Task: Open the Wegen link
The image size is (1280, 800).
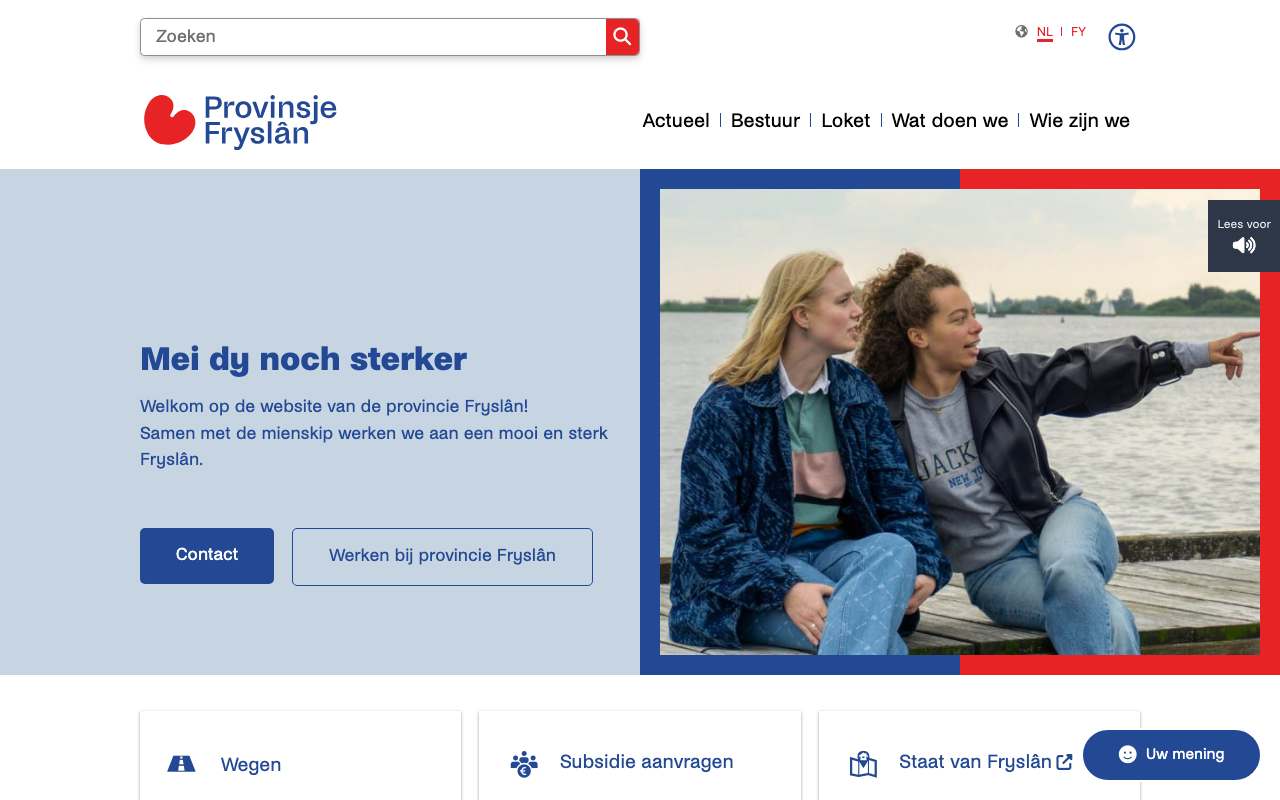Action: click(x=251, y=765)
